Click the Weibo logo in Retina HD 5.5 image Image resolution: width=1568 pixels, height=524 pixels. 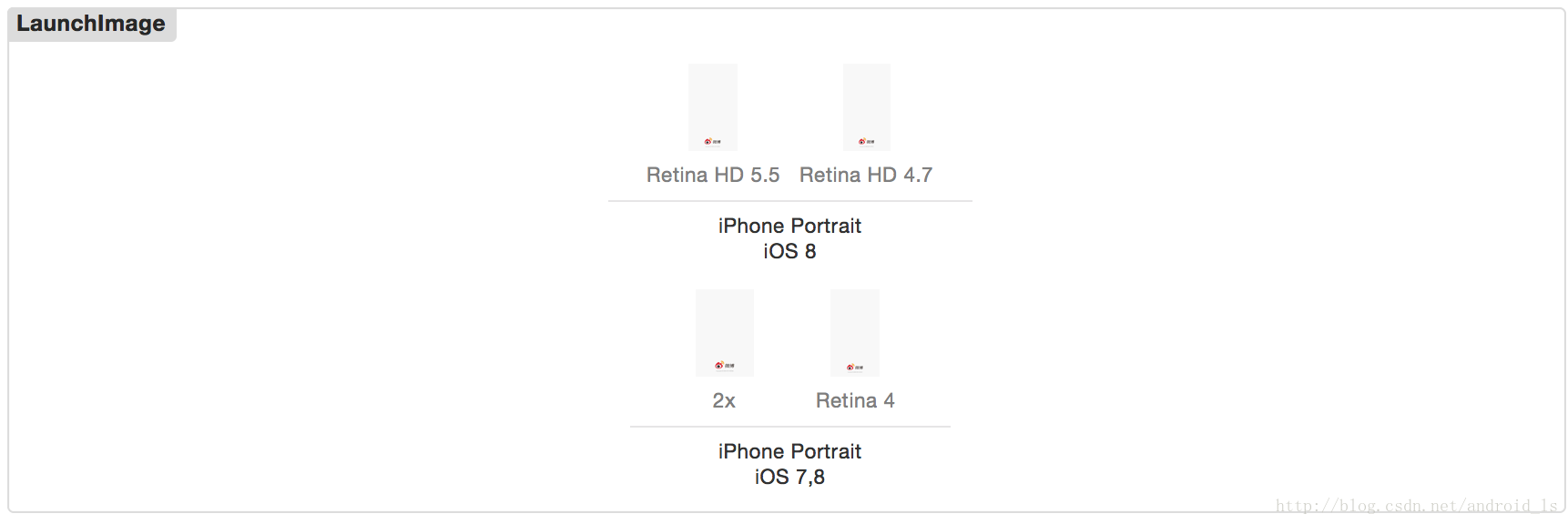pos(713,142)
